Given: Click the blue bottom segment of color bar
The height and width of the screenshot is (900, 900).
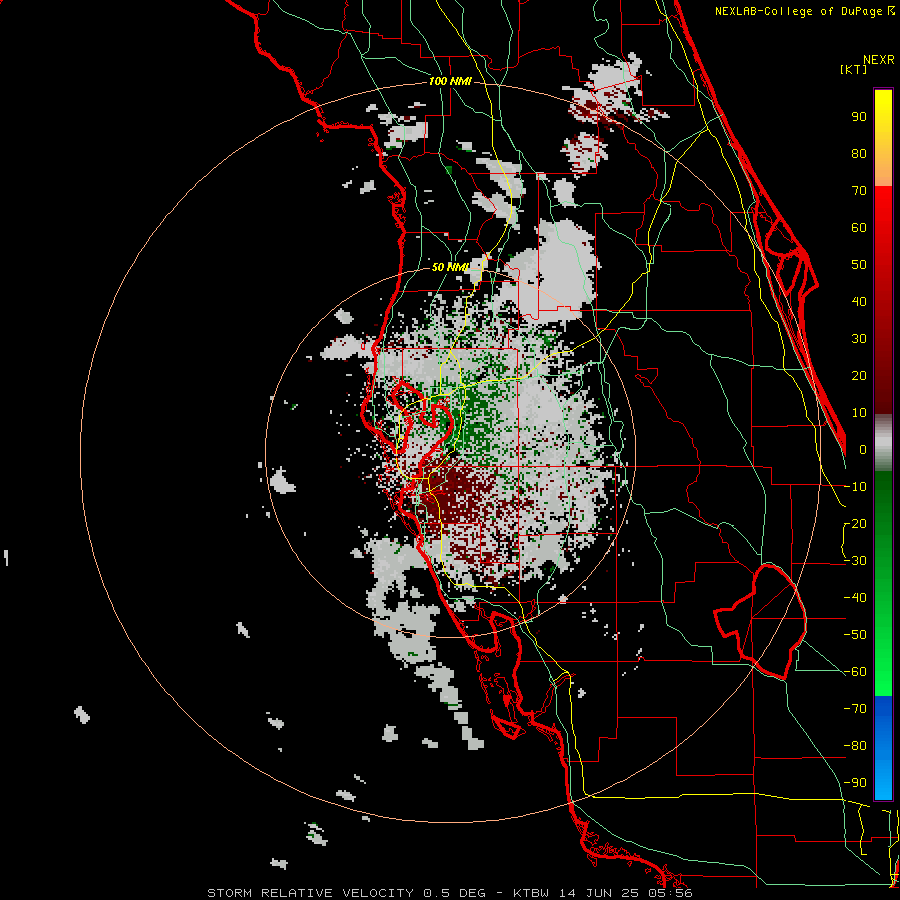Looking at the screenshot, I should [x=883, y=748].
